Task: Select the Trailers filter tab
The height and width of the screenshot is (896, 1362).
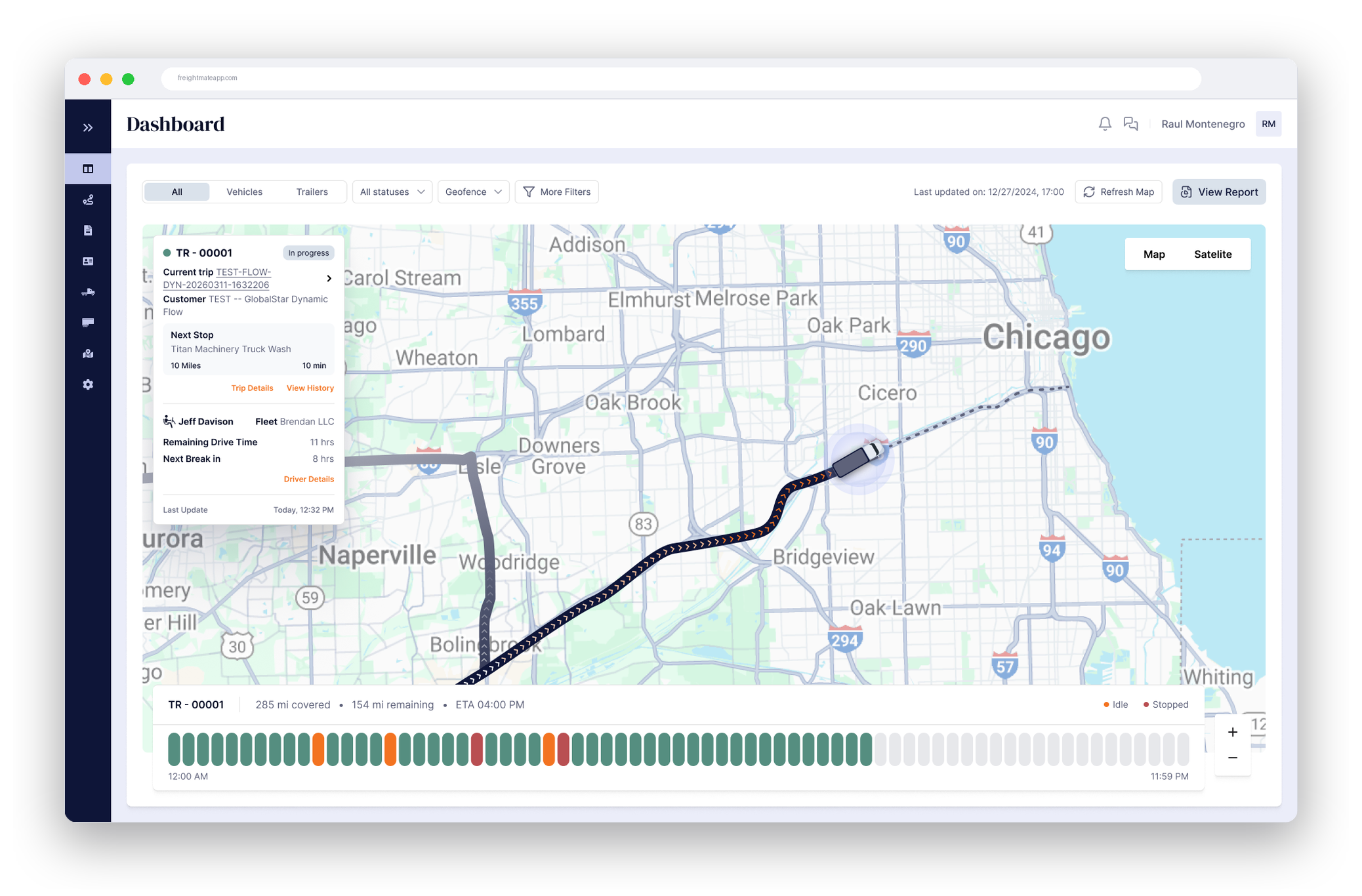Action: pos(312,192)
